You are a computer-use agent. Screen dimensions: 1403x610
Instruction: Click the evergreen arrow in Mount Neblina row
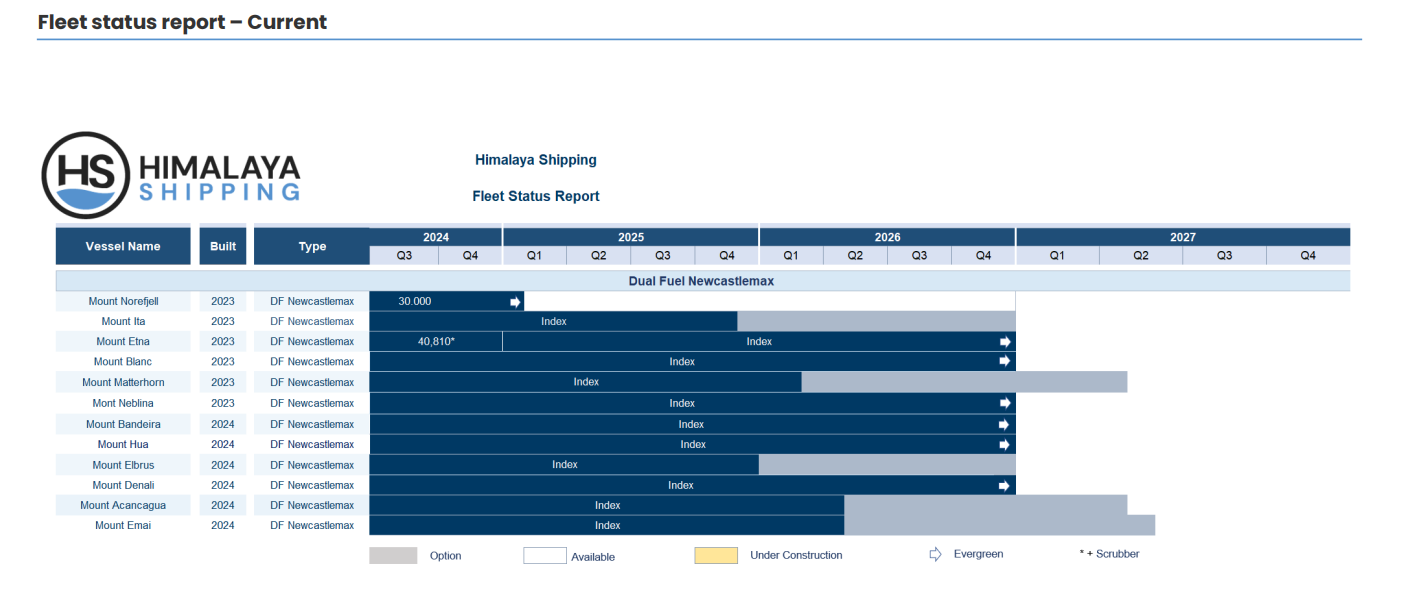1004,403
